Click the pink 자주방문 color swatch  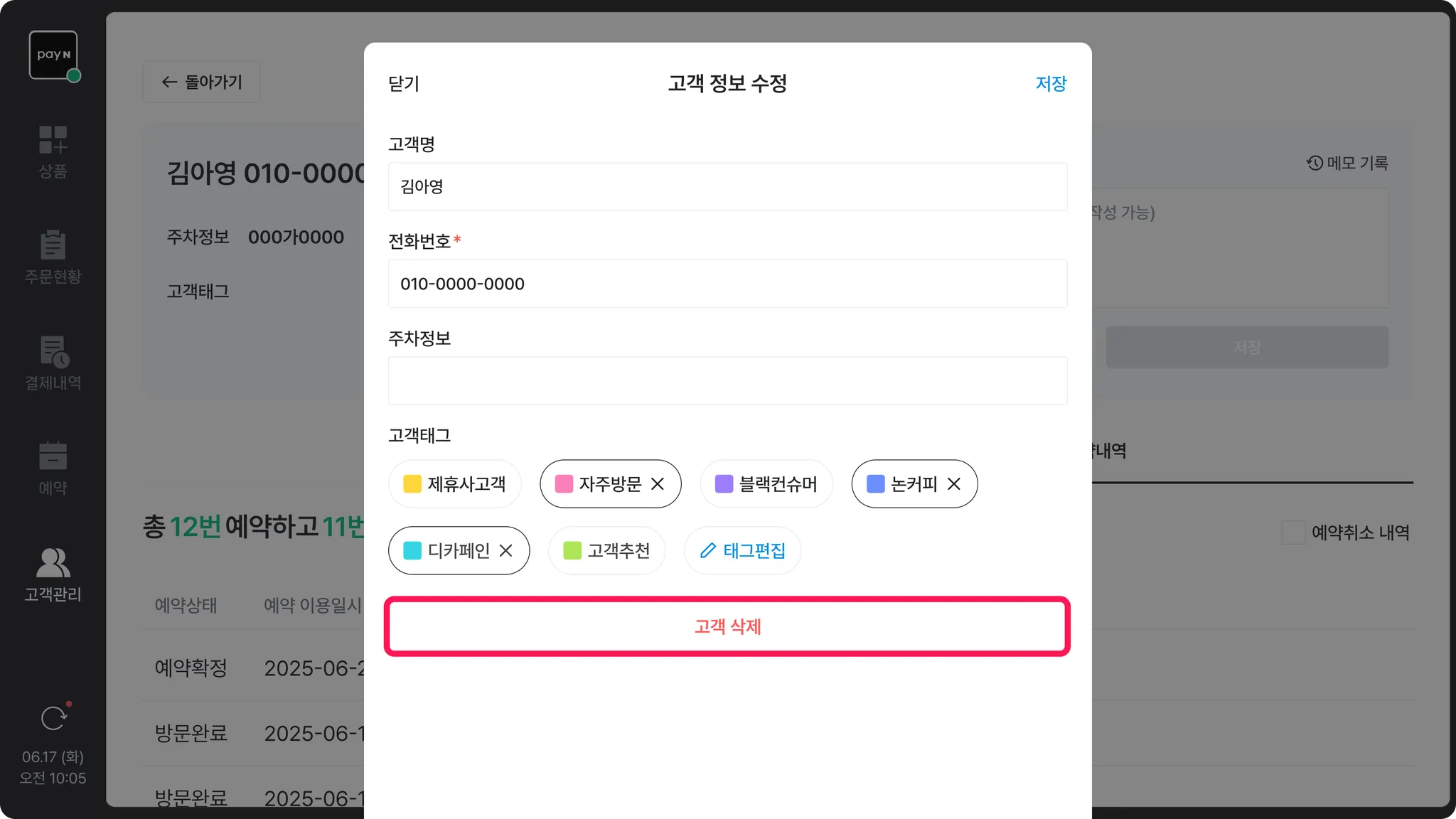(564, 484)
